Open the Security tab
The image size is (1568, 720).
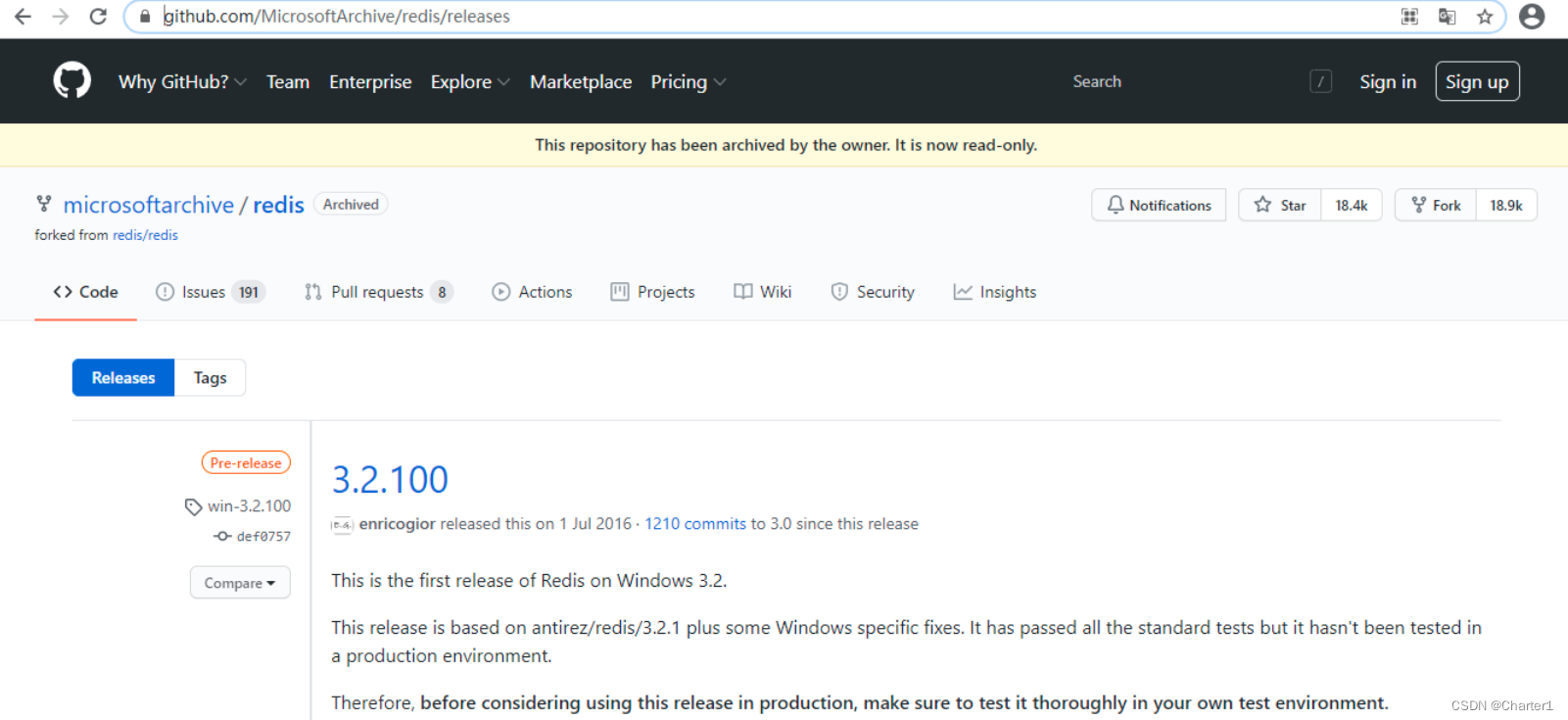(872, 292)
